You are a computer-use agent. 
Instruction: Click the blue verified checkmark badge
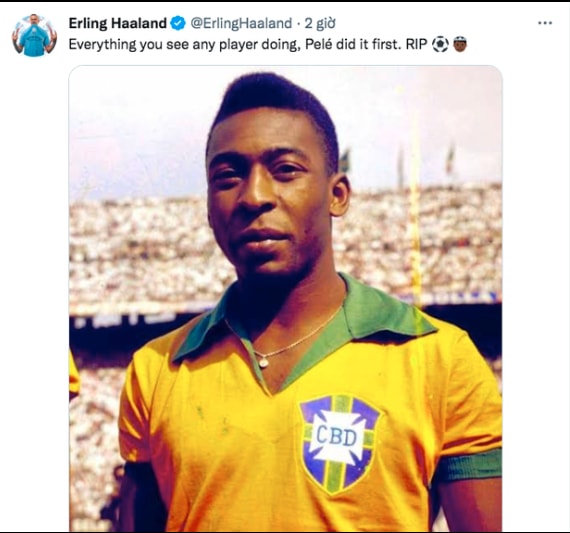click(x=178, y=23)
